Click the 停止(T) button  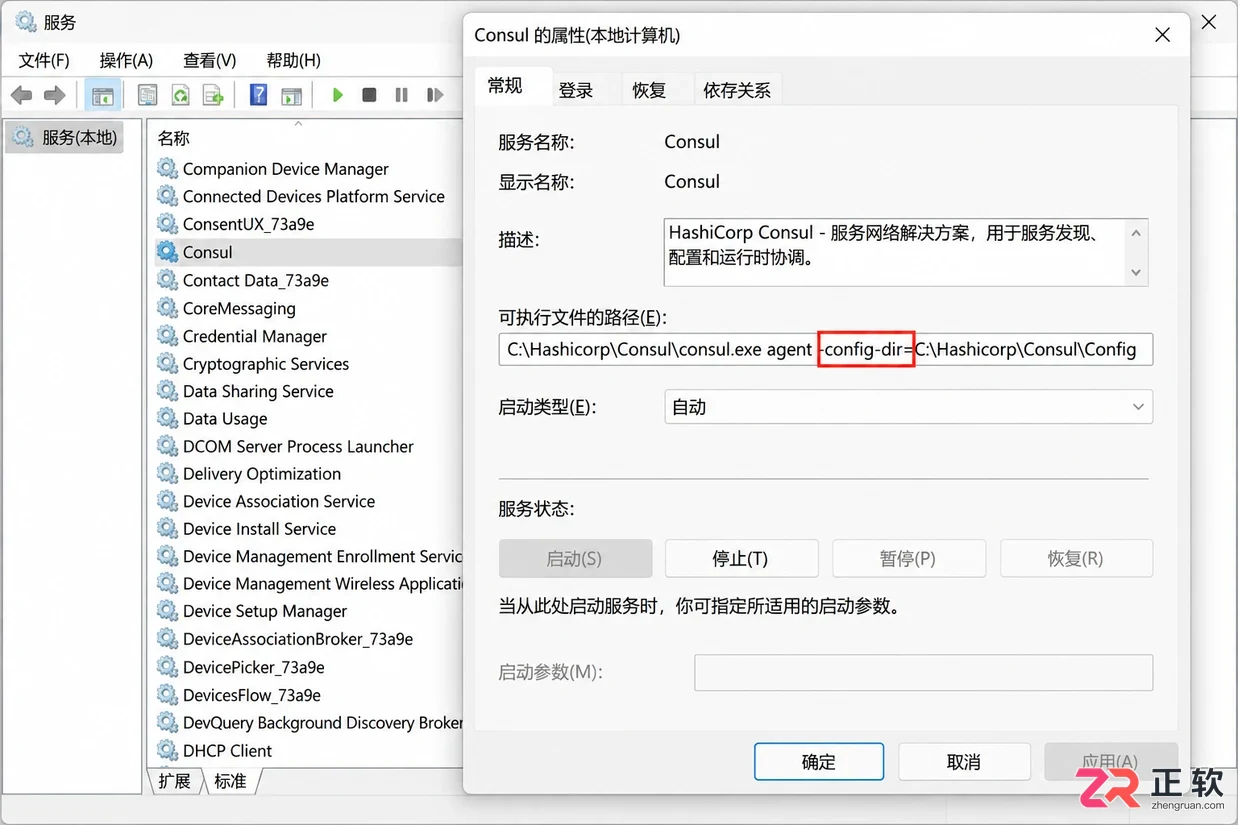tap(741, 558)
